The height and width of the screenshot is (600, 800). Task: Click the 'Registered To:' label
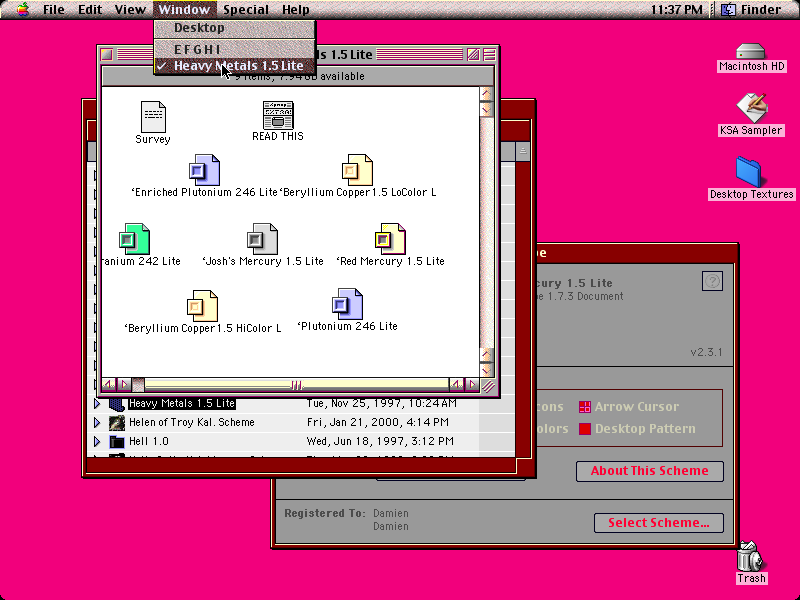325,513
